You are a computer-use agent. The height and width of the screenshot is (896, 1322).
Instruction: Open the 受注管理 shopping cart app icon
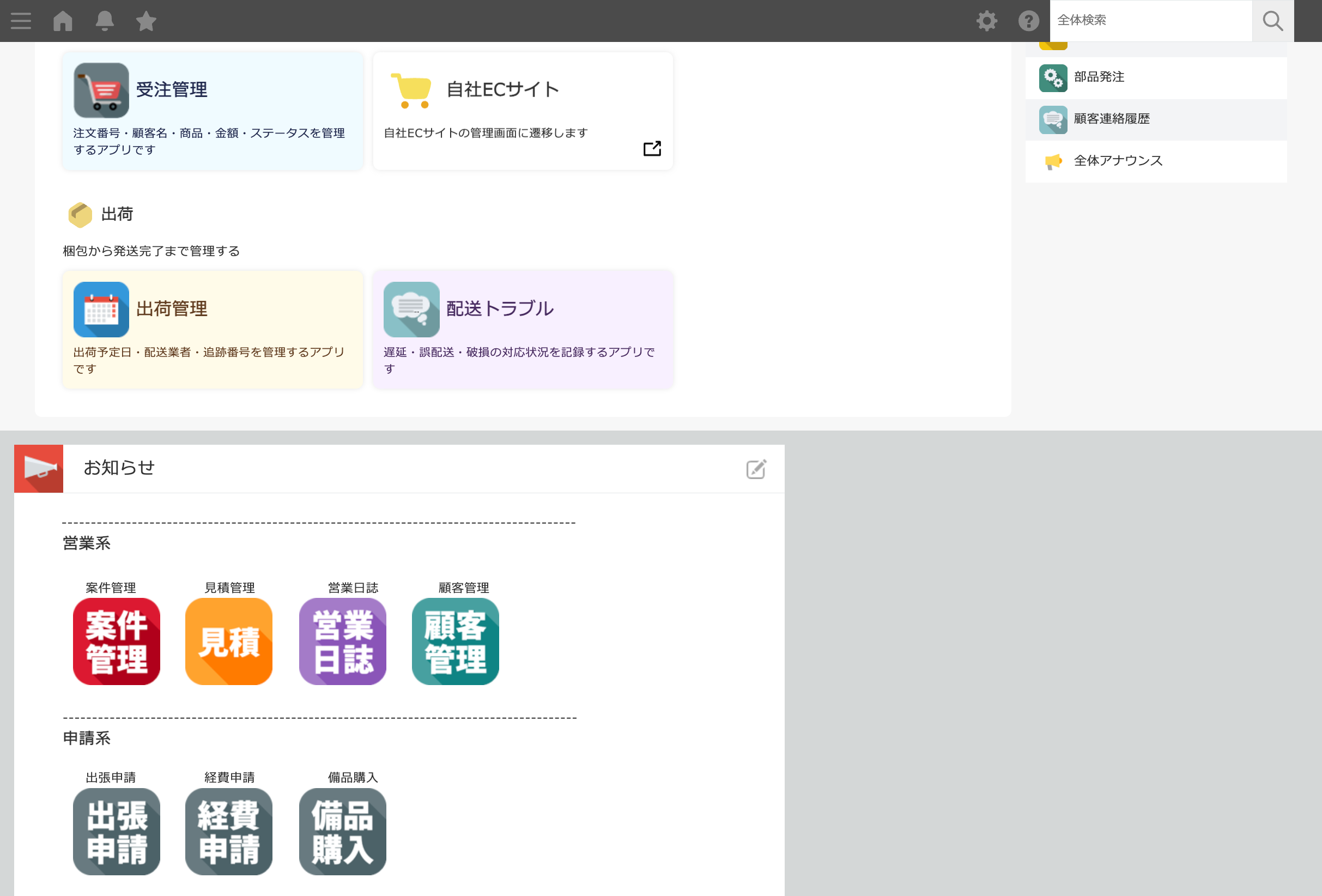(101, 90)
